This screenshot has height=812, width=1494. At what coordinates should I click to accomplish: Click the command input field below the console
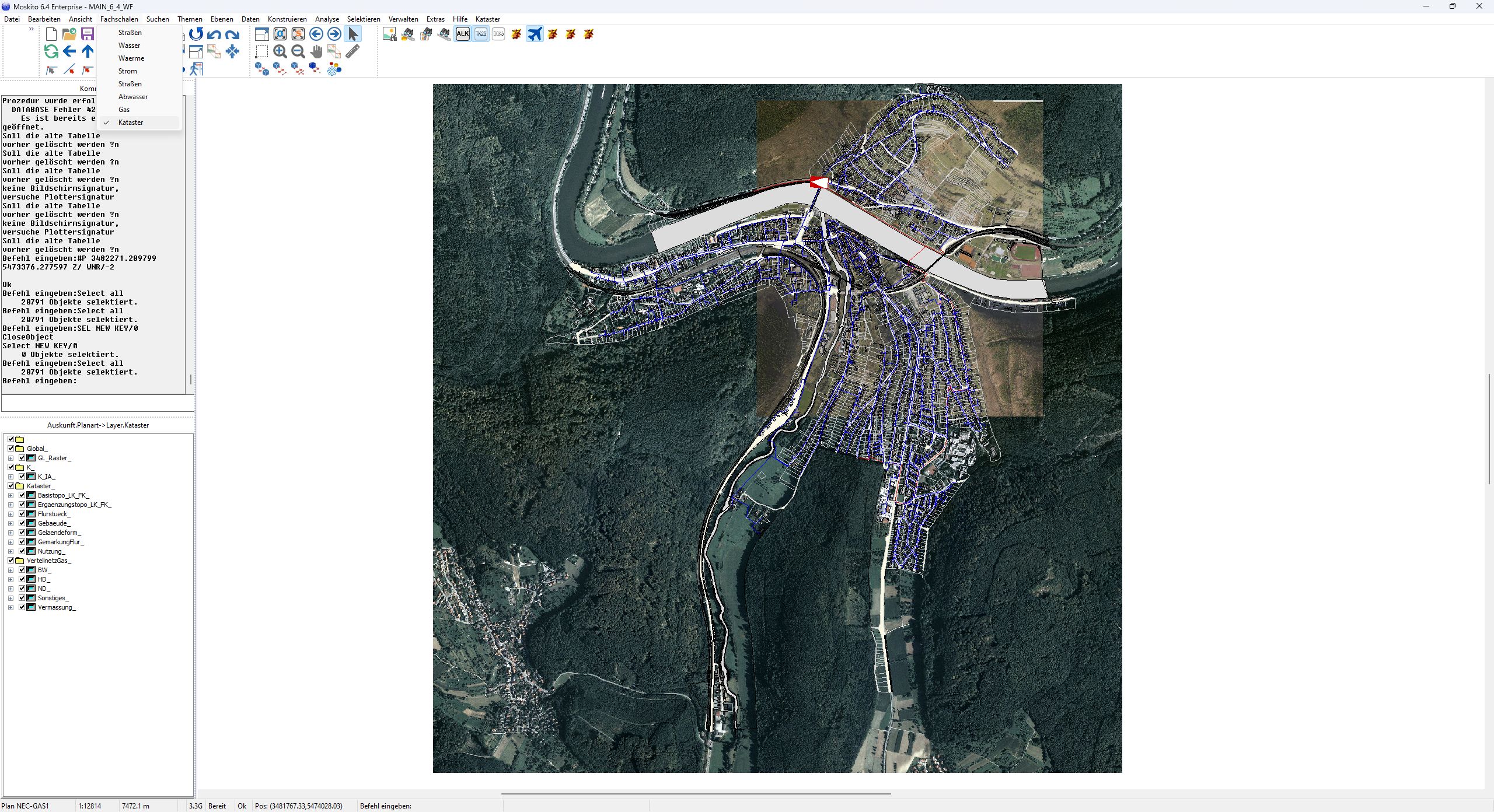click(x=97, y=402)
